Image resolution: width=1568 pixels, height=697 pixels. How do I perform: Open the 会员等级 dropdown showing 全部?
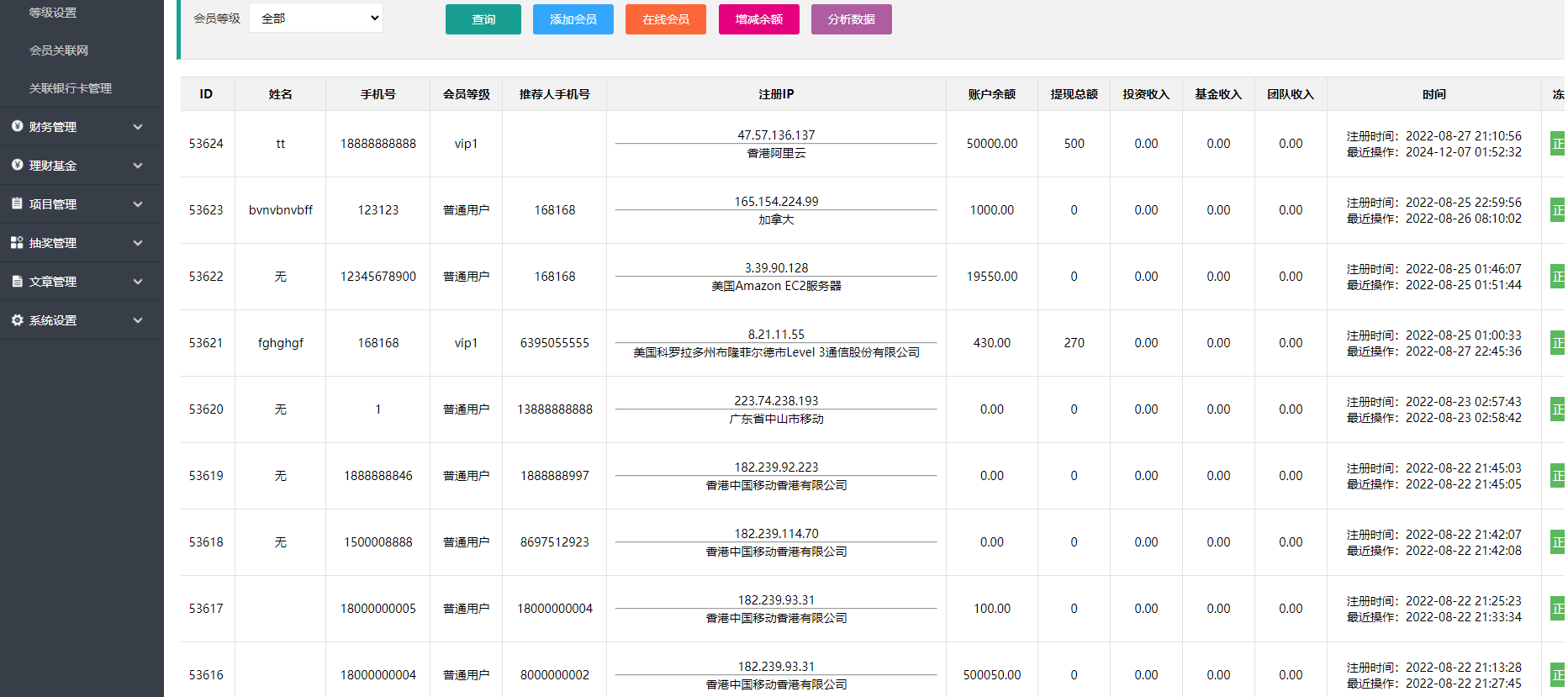[x=316, y=18]
